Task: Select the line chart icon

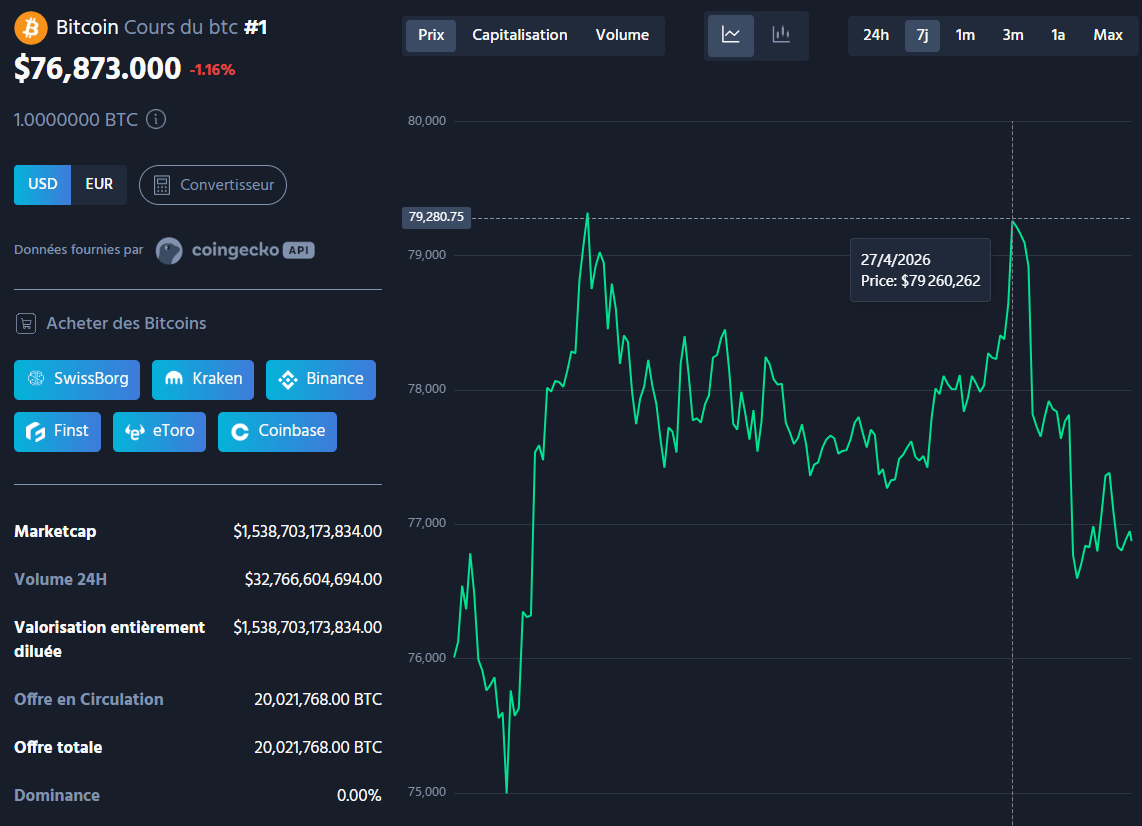Action: coord(731,36)
